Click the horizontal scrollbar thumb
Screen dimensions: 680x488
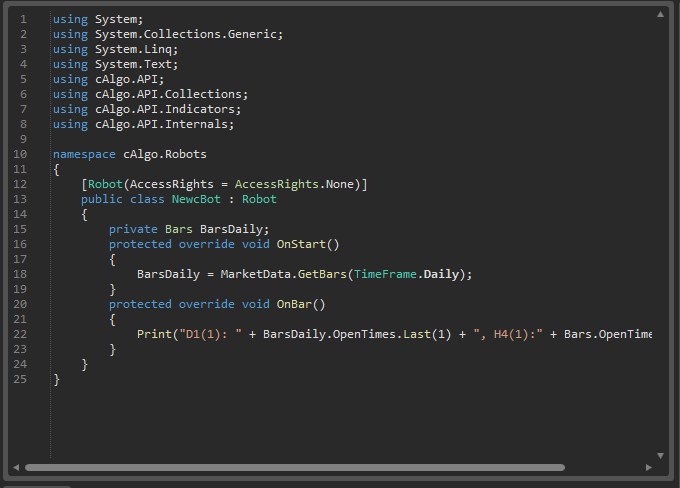[x=295, y=467]
